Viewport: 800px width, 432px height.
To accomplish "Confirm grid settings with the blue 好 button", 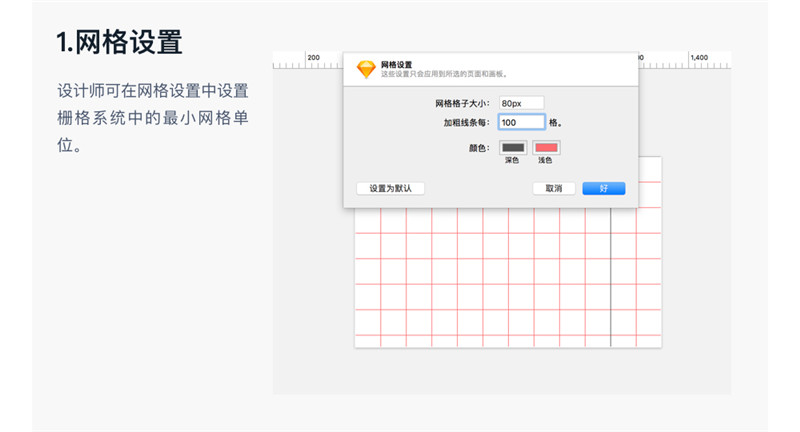I will pyautogui.click(x=604, y=188).
